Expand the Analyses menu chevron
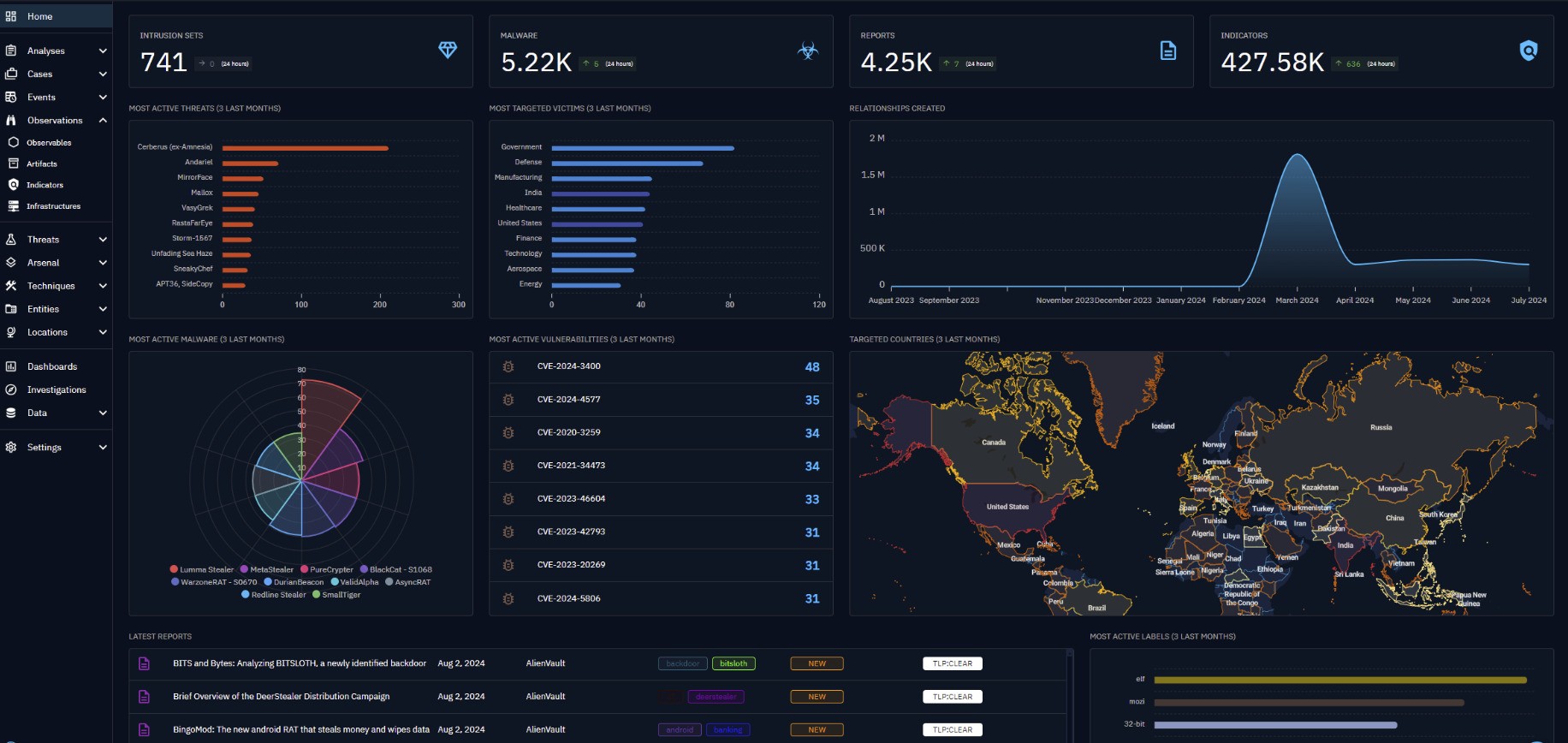The width and height of the screenshot is (1568, 743). pos(103,51)
